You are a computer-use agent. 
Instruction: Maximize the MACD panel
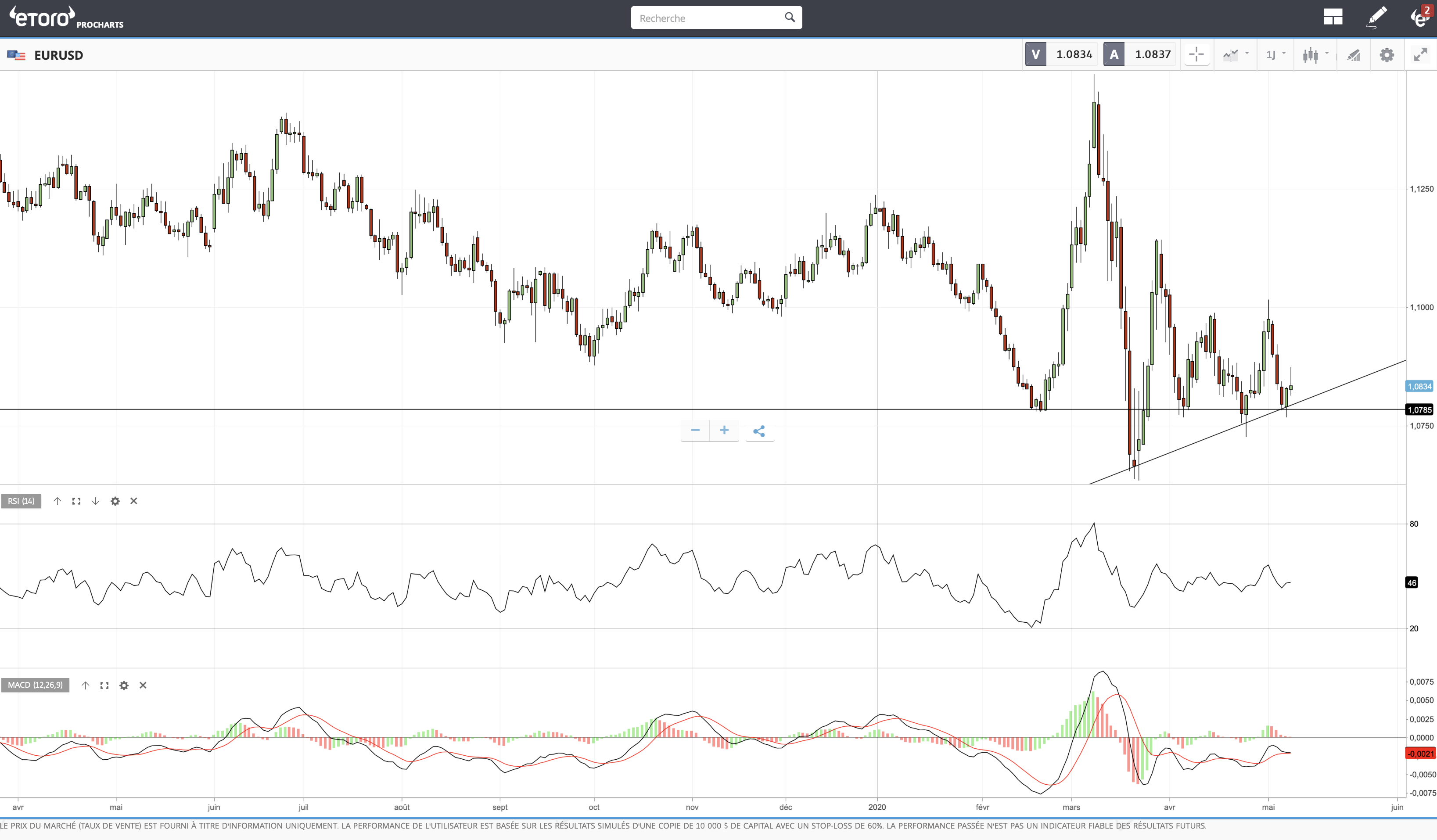click(104, 685)
